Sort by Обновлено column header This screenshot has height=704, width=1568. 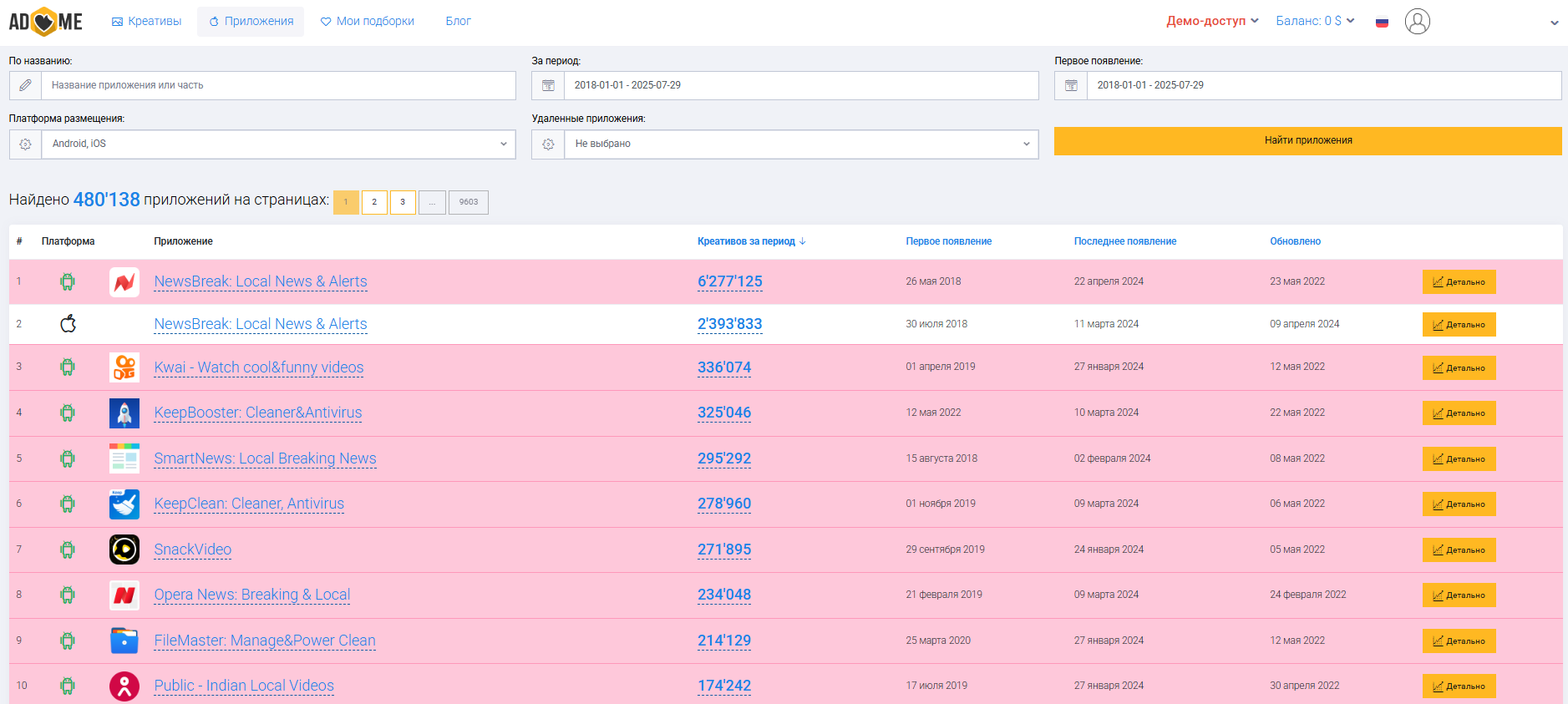pos(1295,241)
